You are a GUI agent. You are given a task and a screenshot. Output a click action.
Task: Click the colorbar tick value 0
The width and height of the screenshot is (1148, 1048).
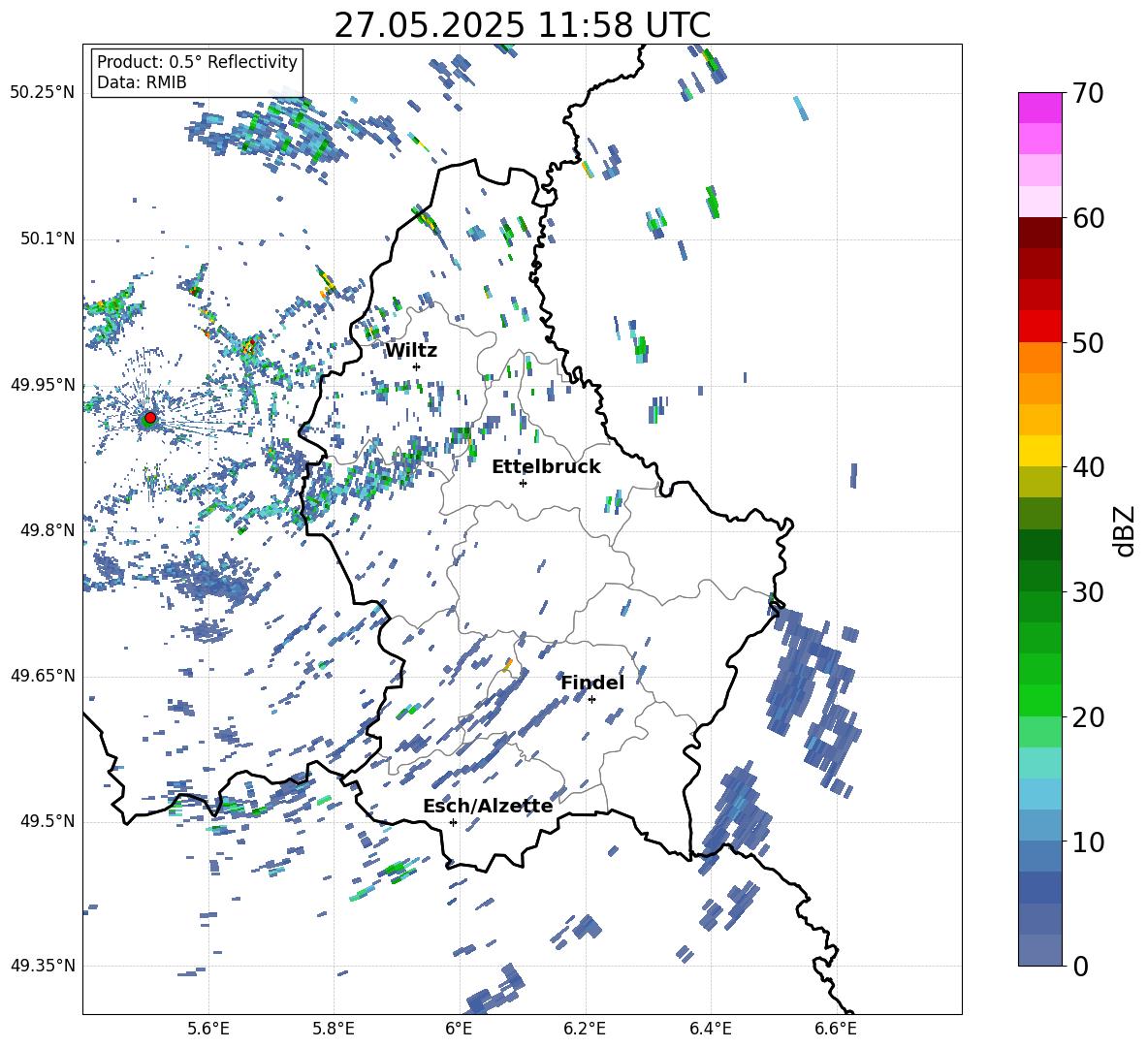coord(1081,966)
